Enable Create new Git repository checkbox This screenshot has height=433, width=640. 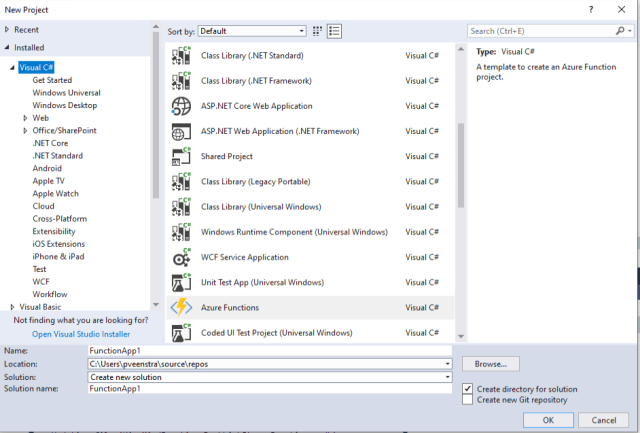point(467,400)
